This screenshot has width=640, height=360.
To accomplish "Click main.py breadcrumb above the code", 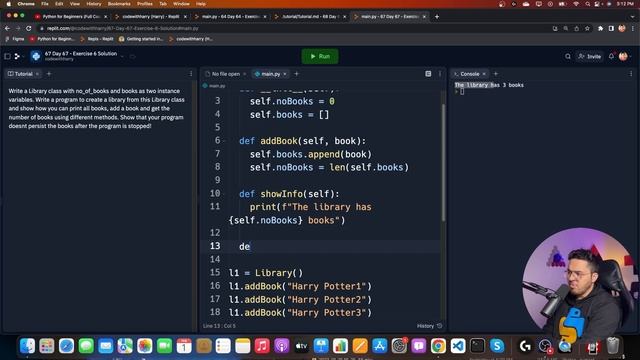I will (214, 86).
